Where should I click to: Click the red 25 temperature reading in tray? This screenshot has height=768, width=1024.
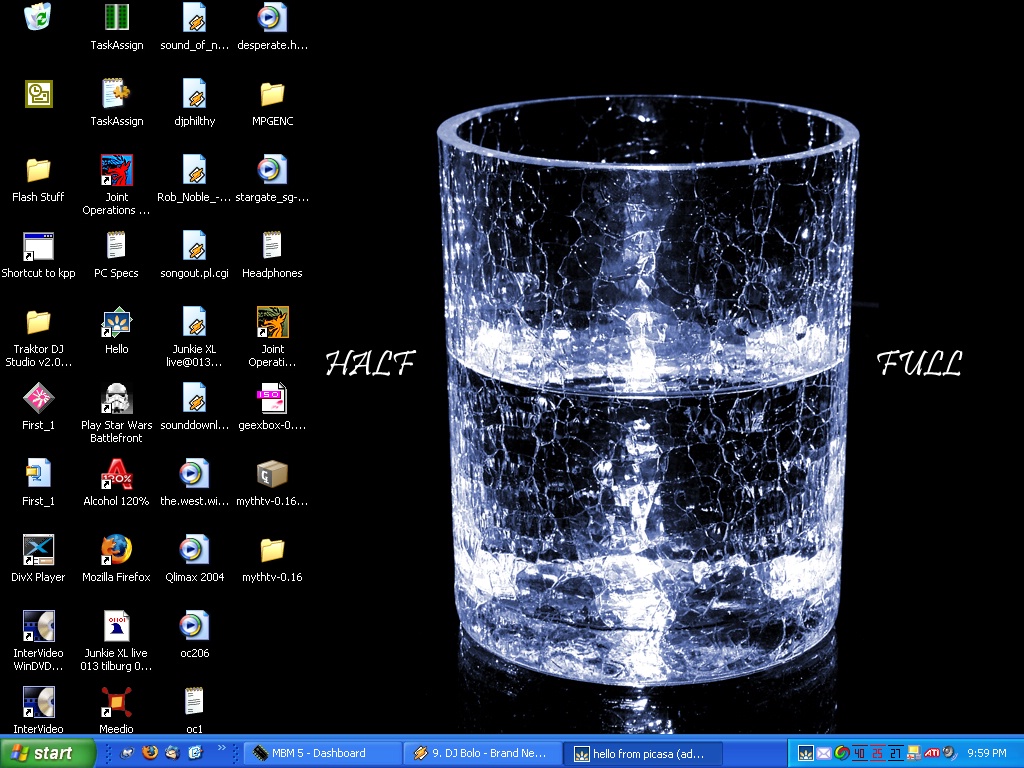pyautogui.click(x=877, y=754)
